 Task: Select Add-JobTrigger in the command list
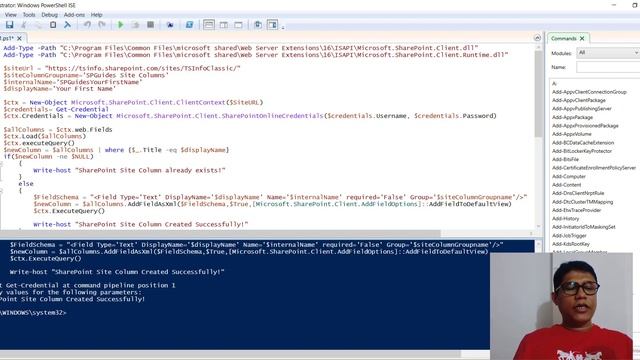coord(569,236)
